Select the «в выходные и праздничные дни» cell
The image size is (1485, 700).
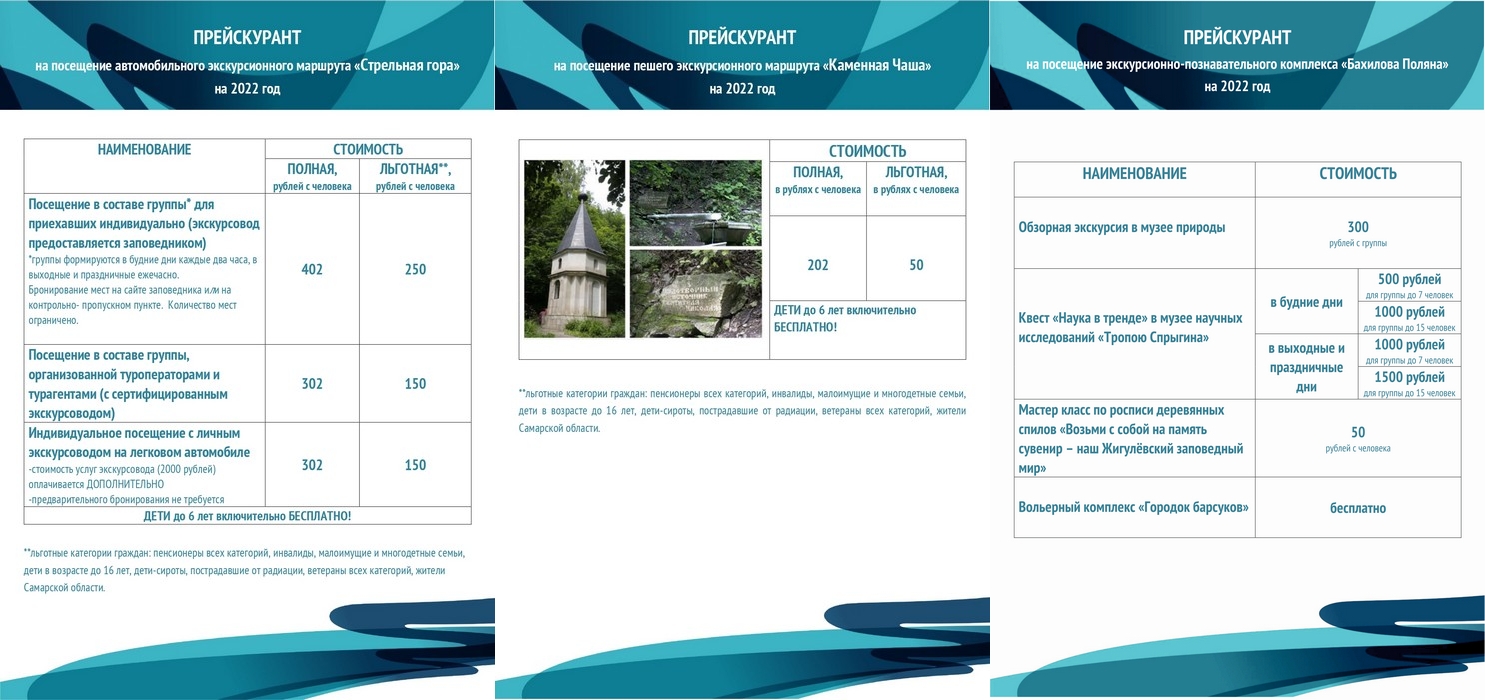pos(1306,367)
